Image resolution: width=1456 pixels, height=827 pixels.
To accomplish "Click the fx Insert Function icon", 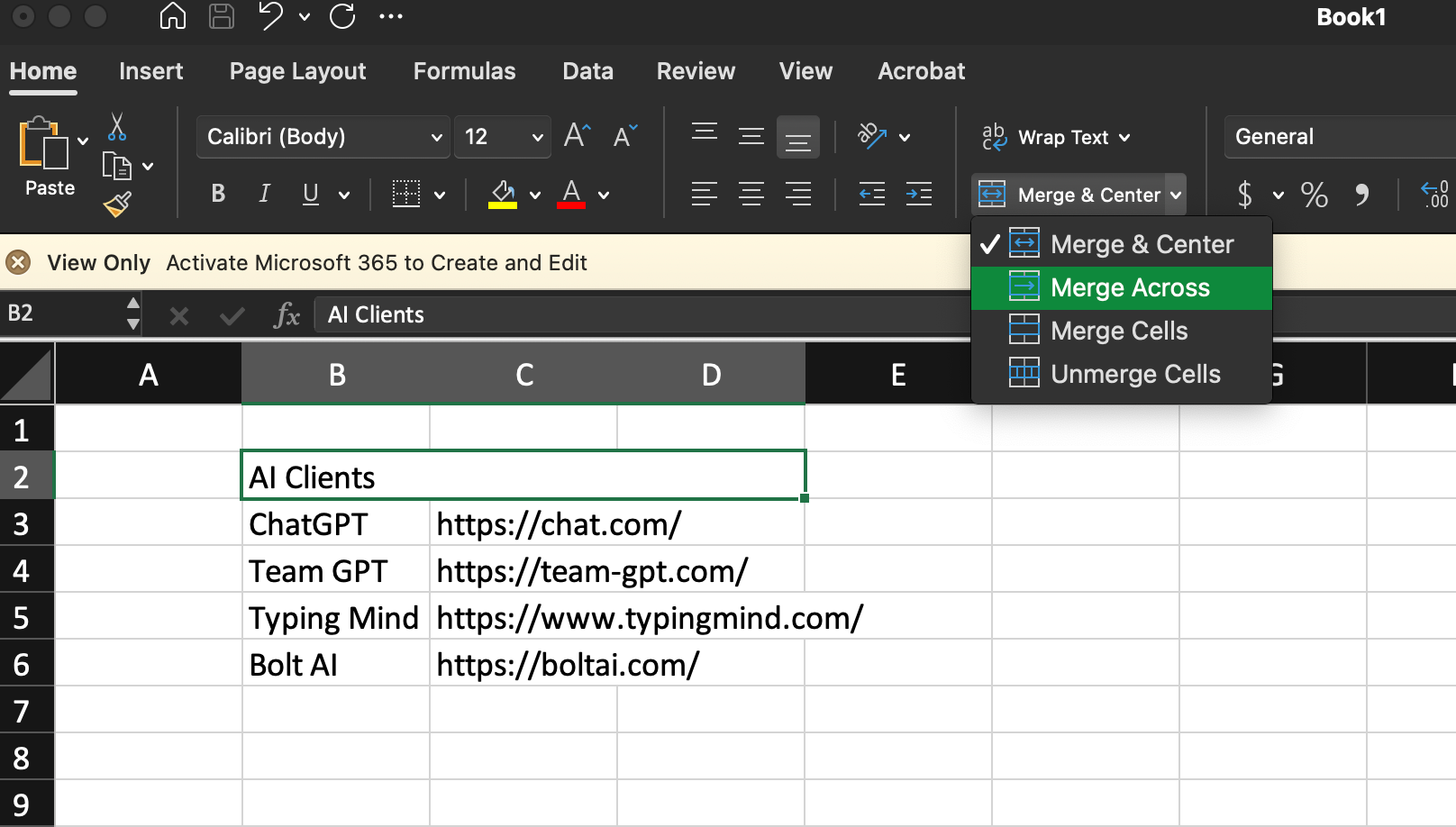I will 287,315.
